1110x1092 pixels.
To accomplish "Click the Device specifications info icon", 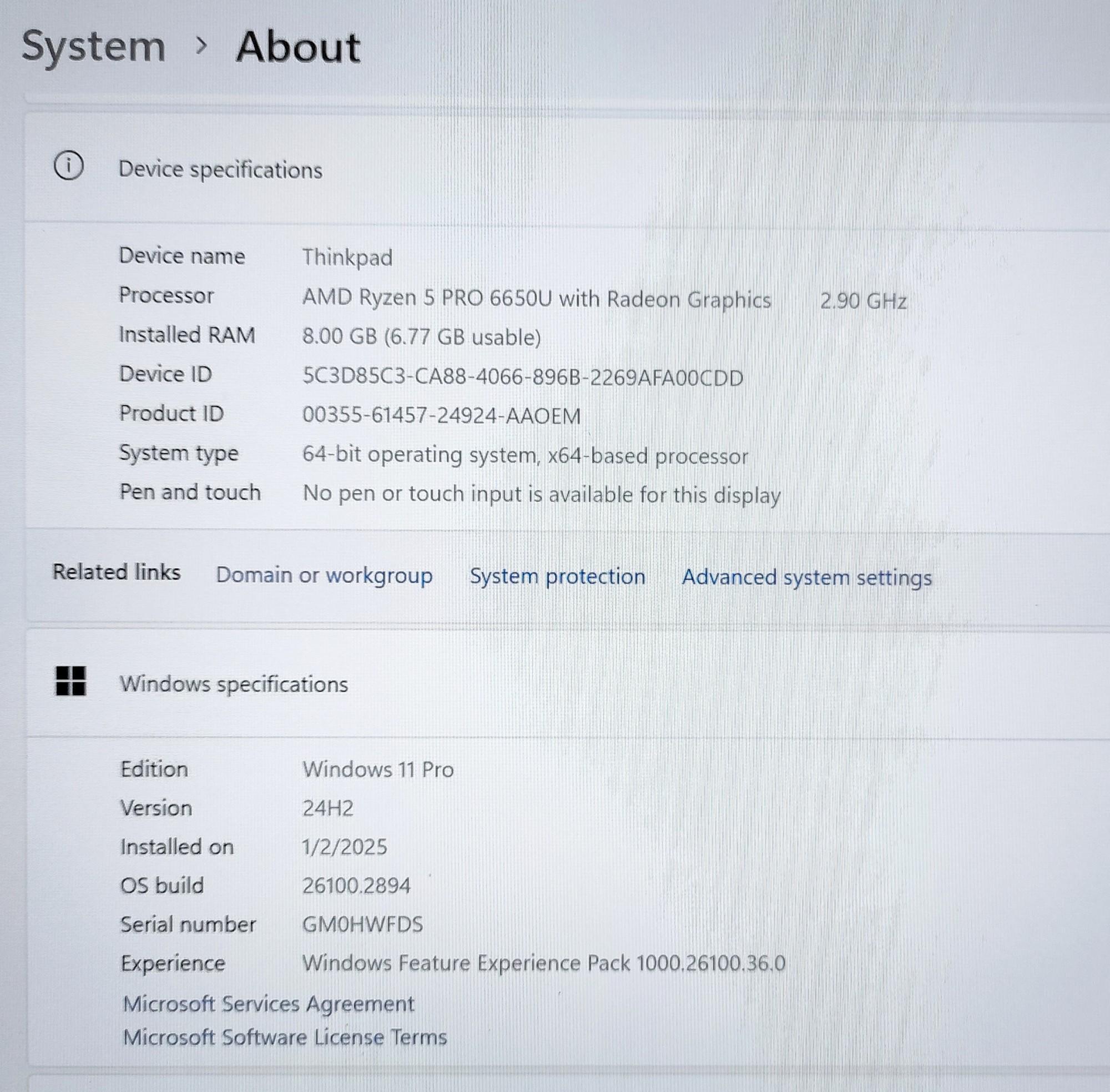I will point(69,167).
